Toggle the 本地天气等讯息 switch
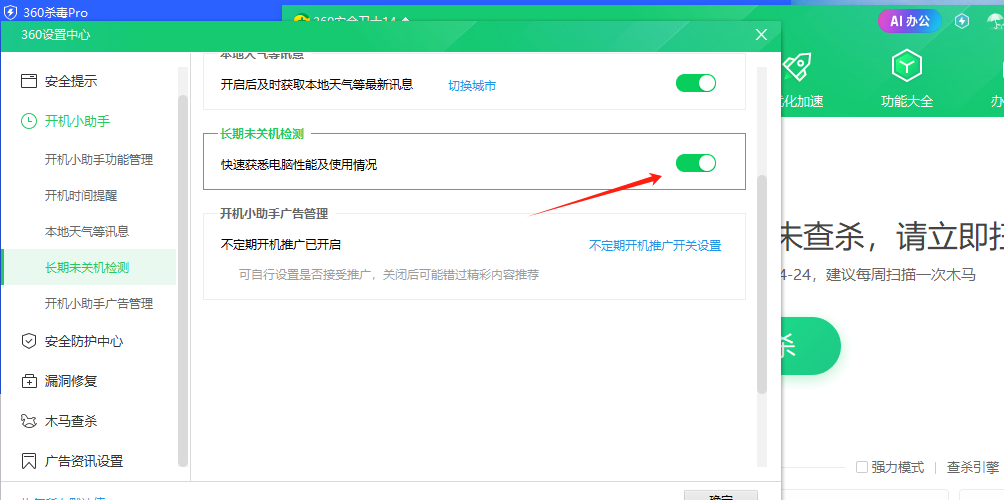This screenshot has width=1004, height=500. 696,83
